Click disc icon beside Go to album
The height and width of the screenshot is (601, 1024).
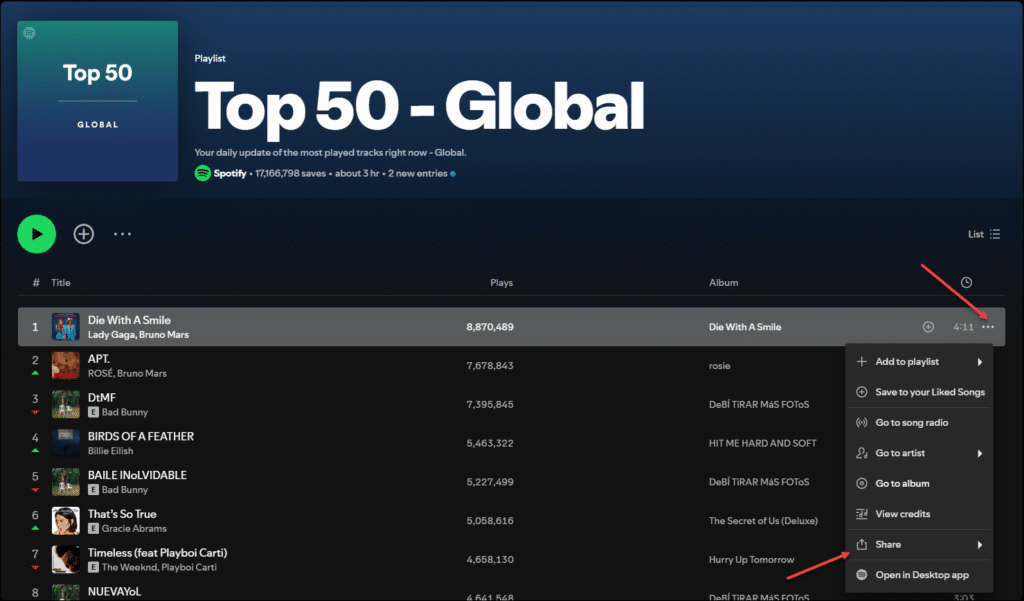(862, 483)
